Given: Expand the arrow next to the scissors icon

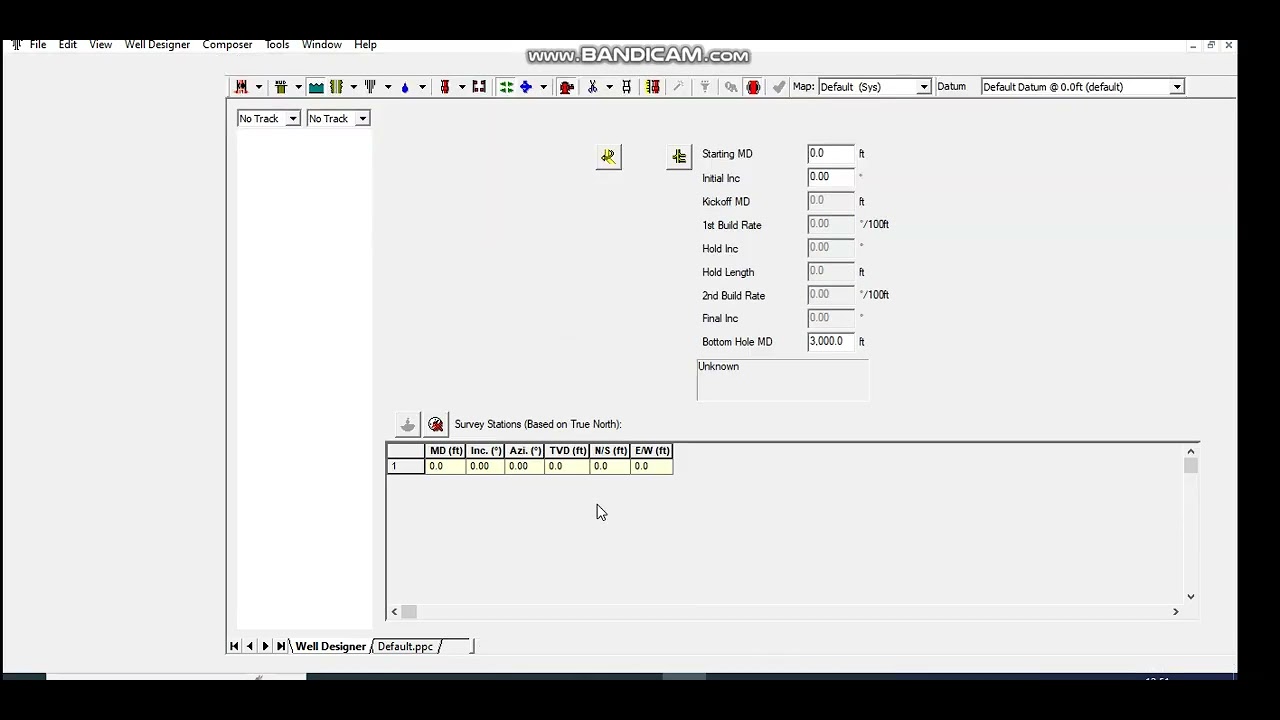Looking at the screenshot, I should 609,87.
